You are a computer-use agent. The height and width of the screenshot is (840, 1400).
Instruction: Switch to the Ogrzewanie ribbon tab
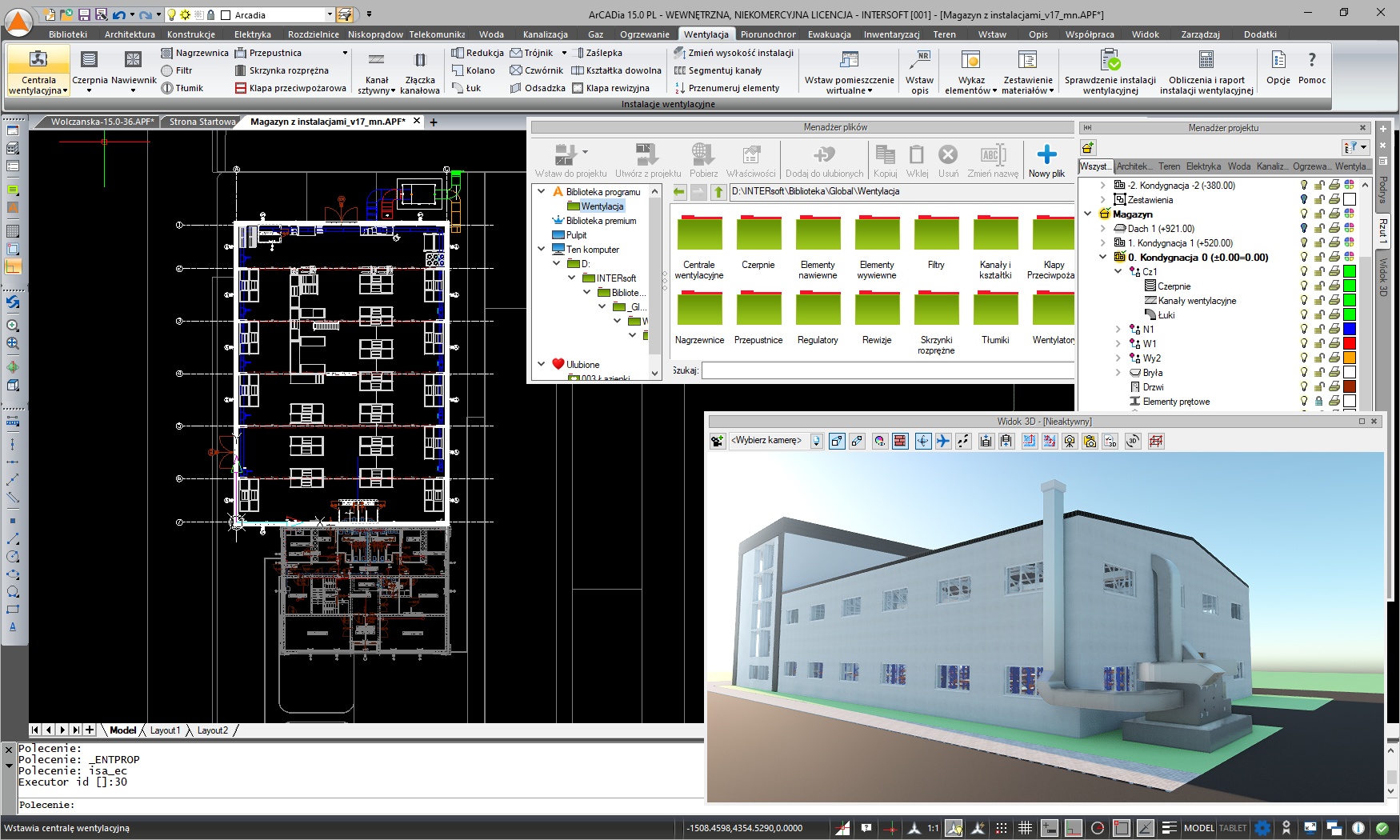tap(644, 34)
